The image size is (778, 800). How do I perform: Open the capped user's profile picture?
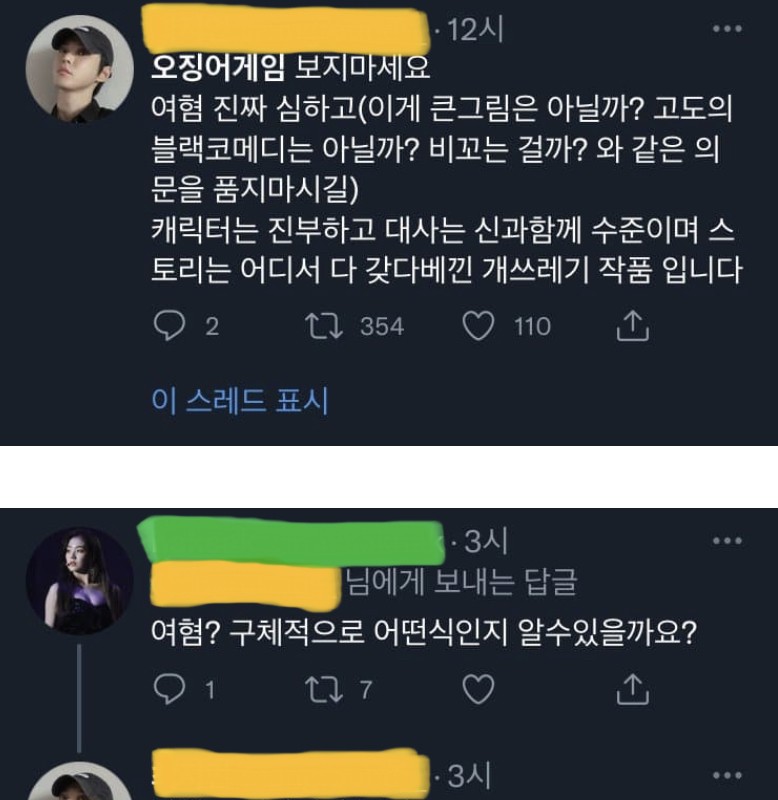pyautogui.click(x=79, y=68)
